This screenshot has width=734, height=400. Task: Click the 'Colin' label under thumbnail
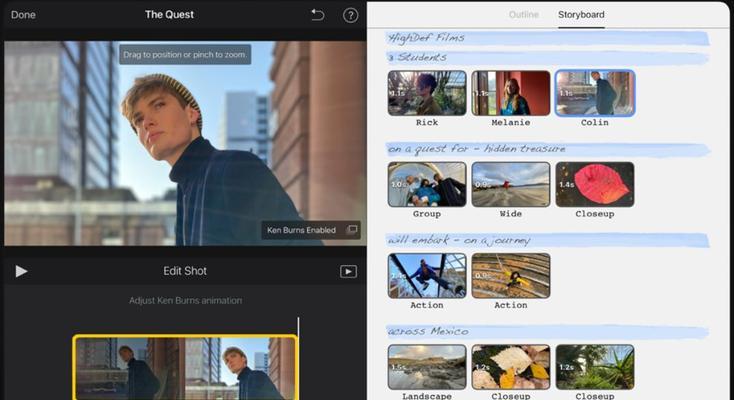pyautogui.click(x=595, y=122)
